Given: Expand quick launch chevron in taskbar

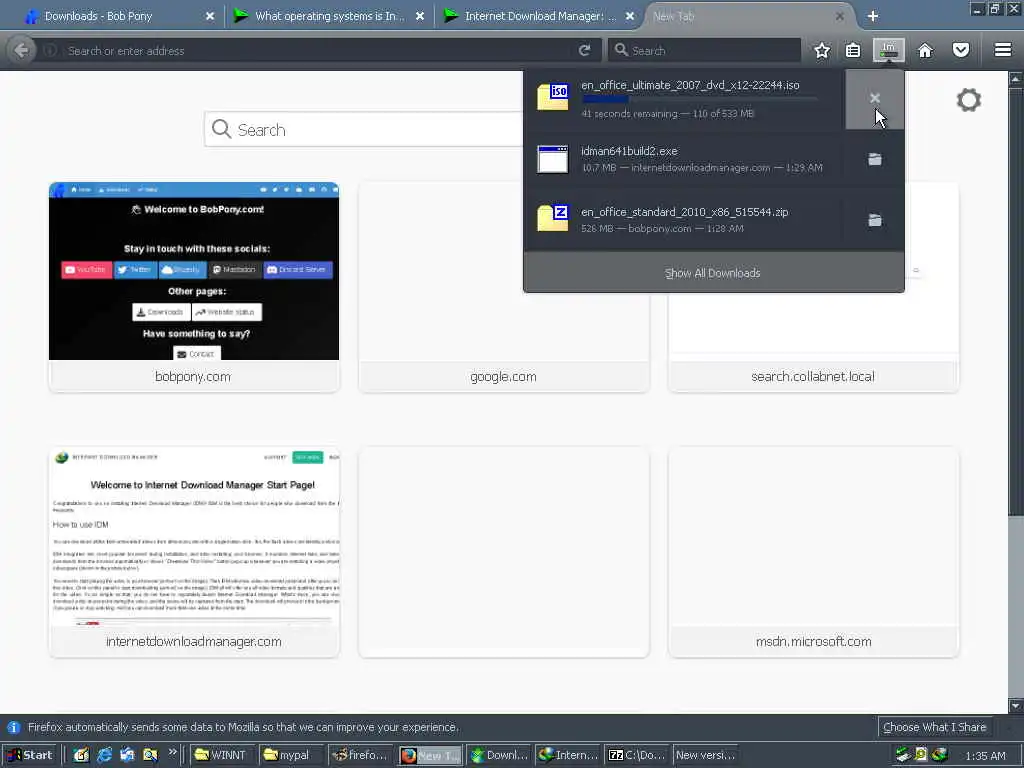Looking at the screenshot, I should click(172, 752).
